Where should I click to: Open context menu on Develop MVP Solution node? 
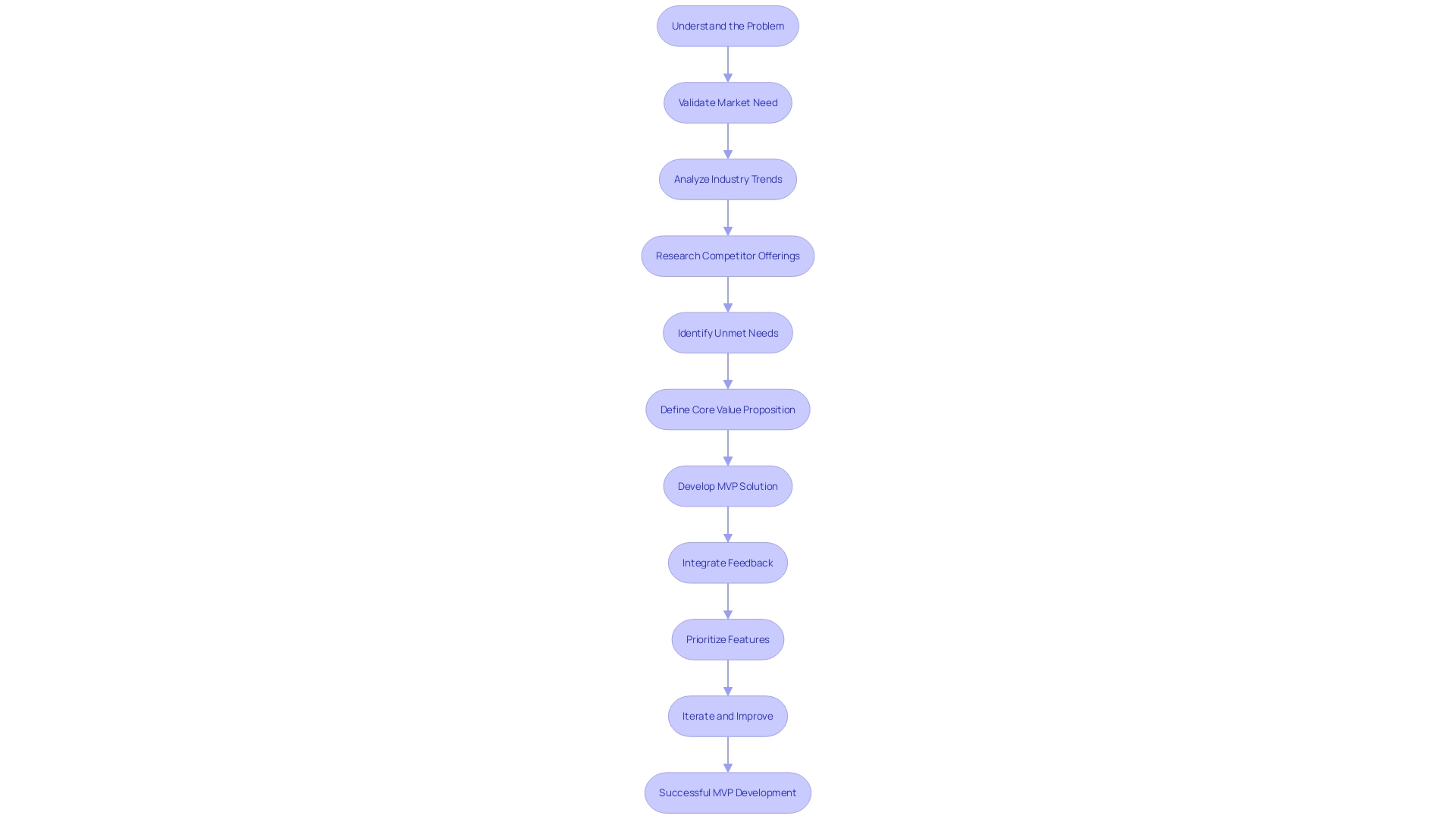[x=727, y=485]
